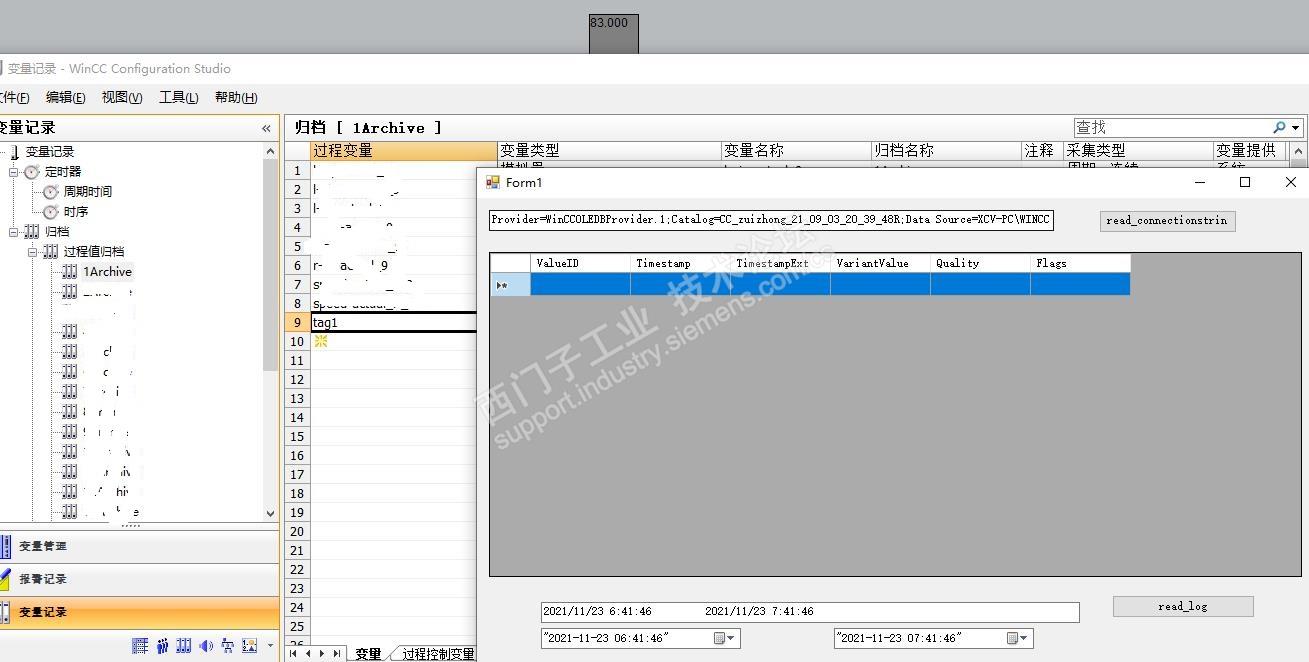Open navigation shortcut bar overflow arrow
Image resolution: width=1309 pixels, height=662 pixels.
[270, 646]
